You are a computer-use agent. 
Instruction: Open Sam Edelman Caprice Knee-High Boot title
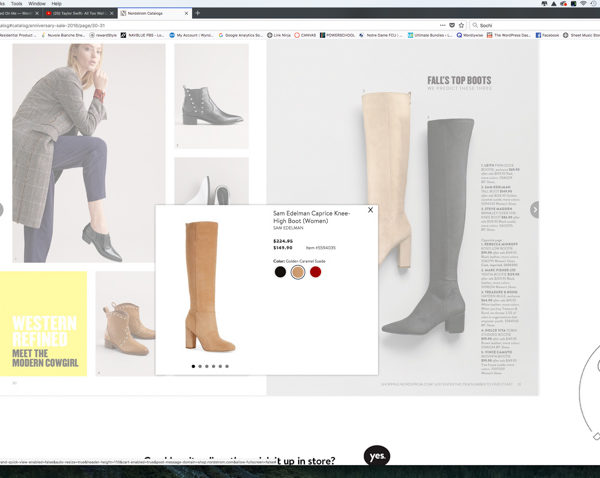tap(311, 217)
